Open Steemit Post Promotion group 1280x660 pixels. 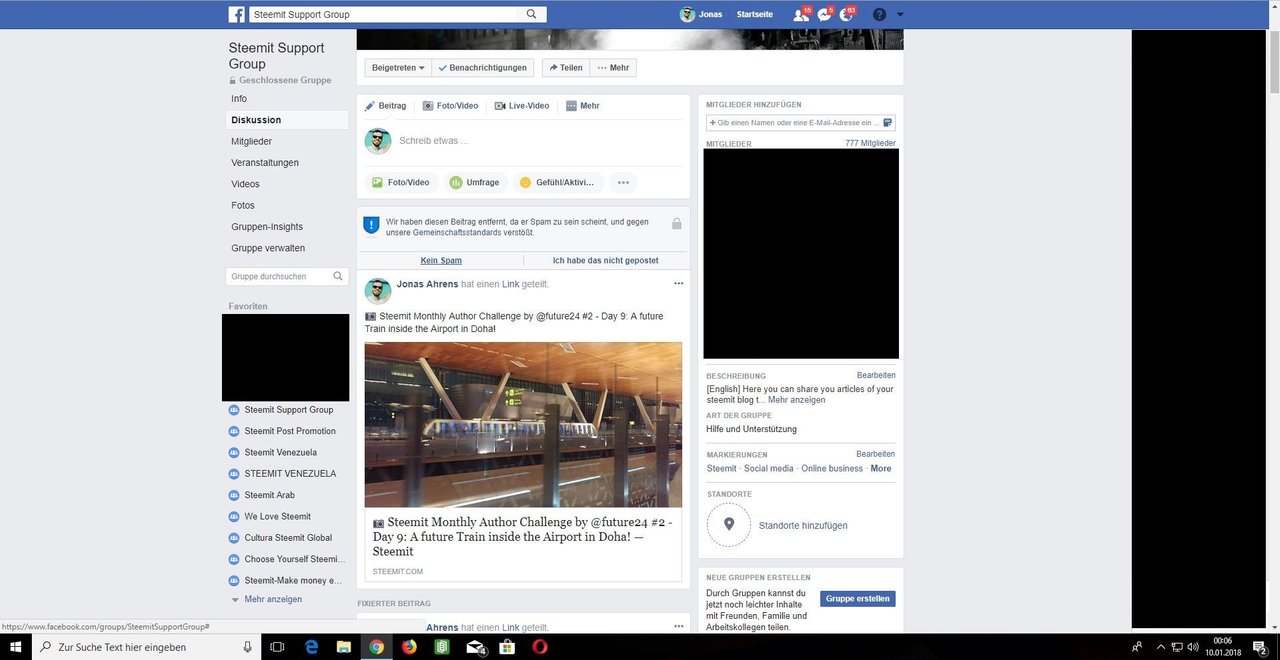tap(290, 431)
